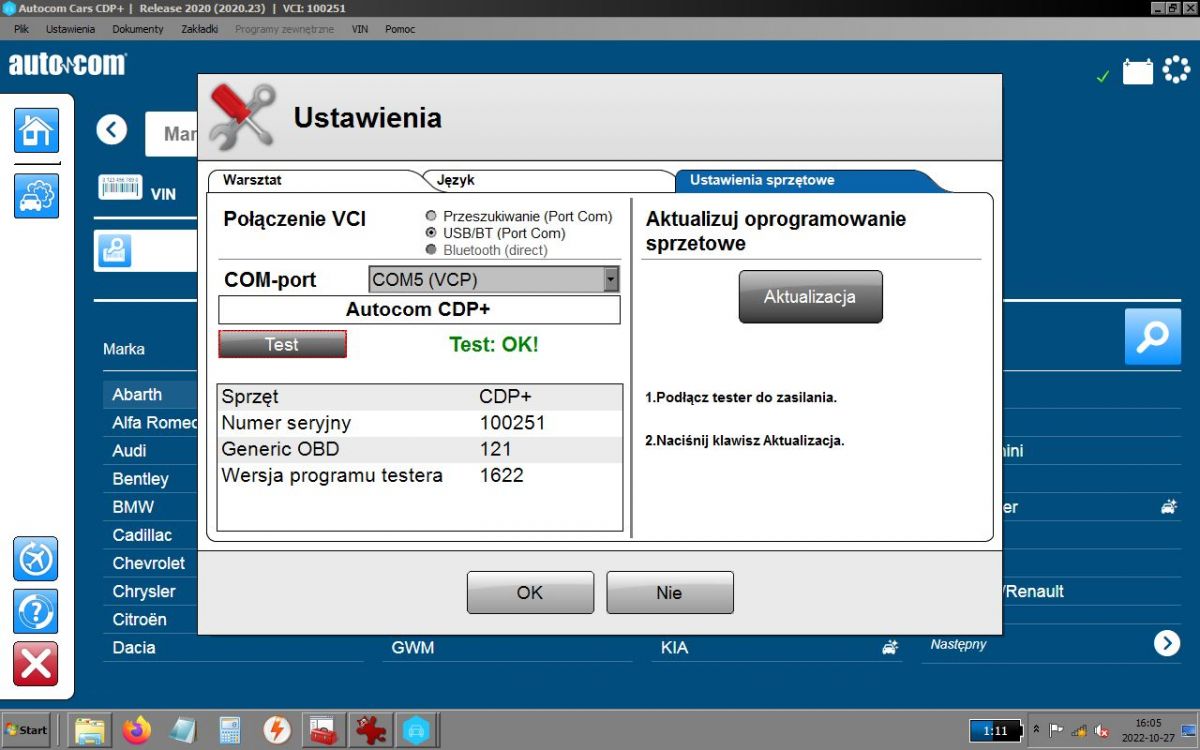Viewport: 1200px width, 750px height.
Task: Open the Help question mark icon
Action: click(x=36, y=611)
